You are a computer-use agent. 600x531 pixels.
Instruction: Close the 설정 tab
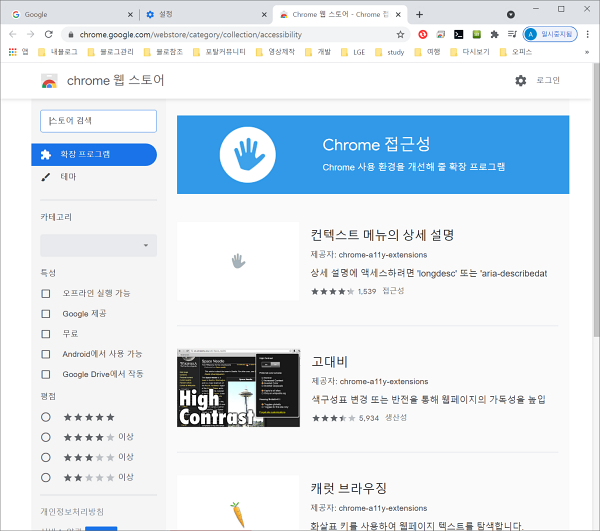[264, 15]
